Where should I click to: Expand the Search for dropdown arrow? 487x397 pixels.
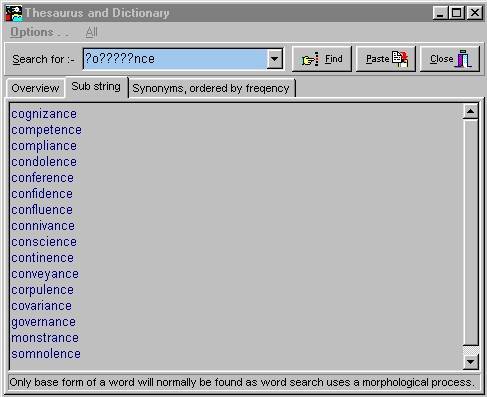point(275,59)
